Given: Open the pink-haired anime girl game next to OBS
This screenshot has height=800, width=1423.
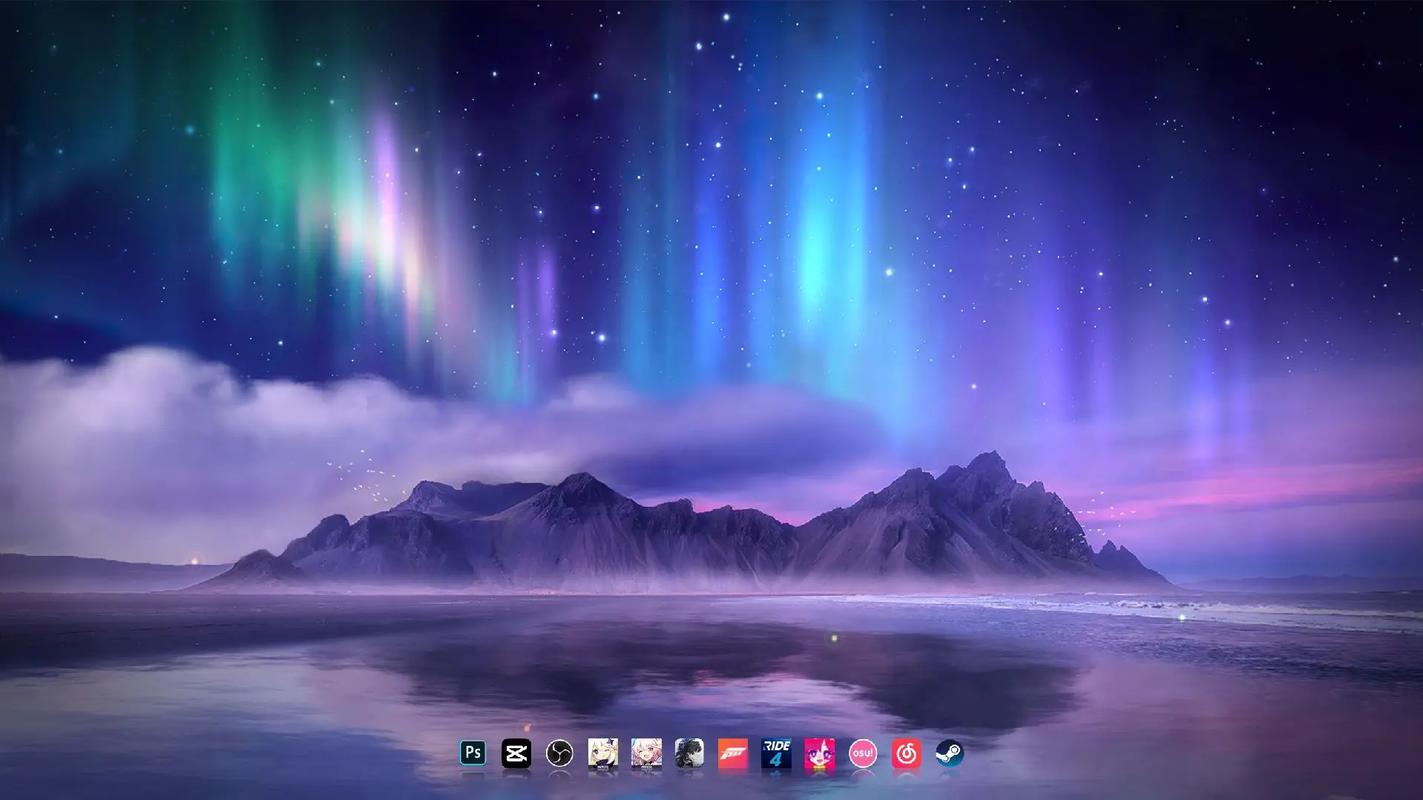Looking at the screenshot, I should [646, 753].
